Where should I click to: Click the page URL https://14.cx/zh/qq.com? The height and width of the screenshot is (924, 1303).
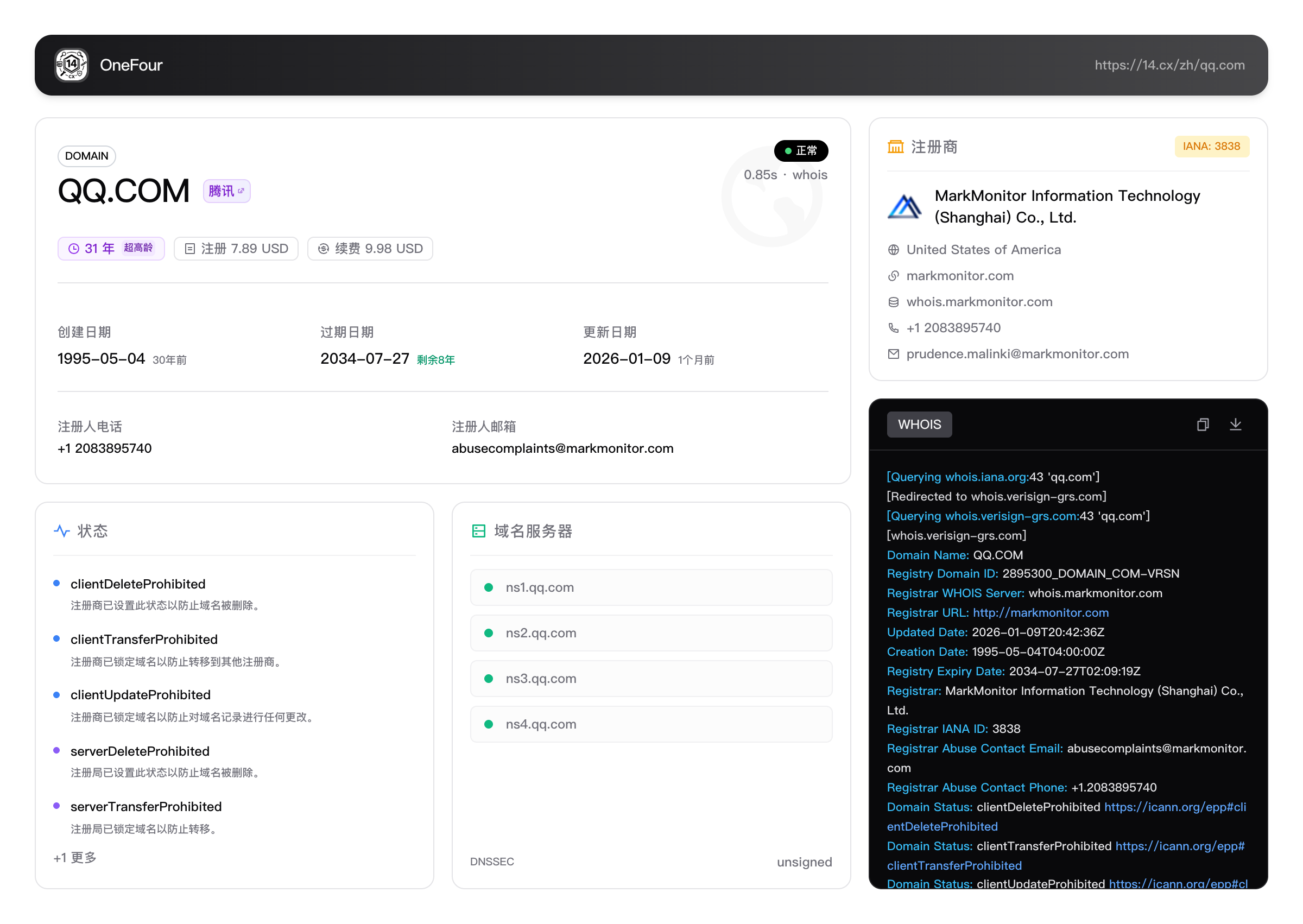pos(1169,65)
